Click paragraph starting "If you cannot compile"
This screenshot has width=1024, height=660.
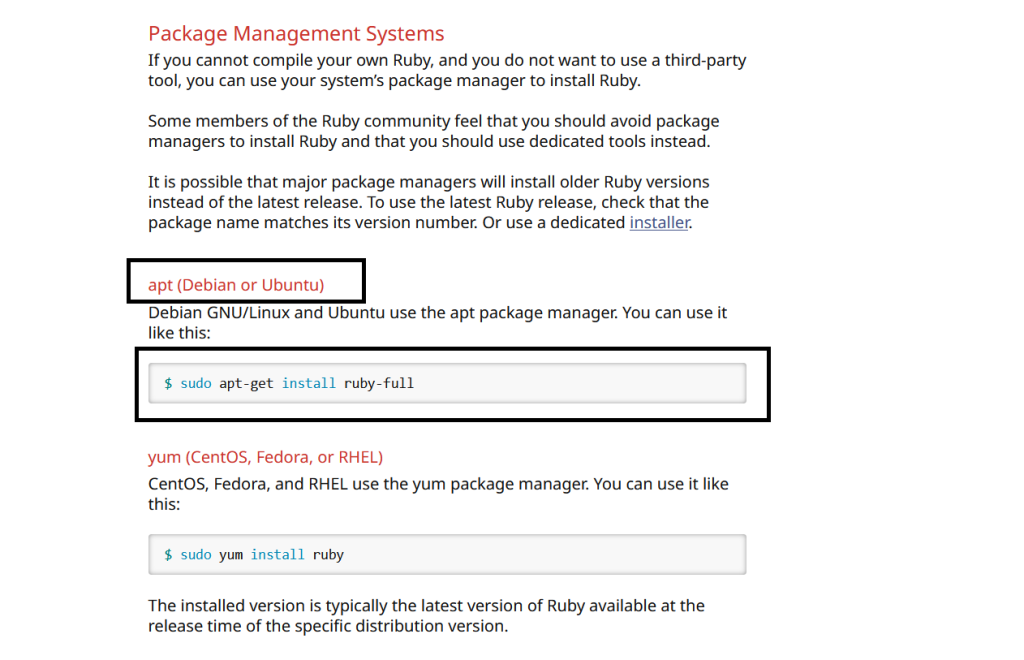click(x=446, y=70)
